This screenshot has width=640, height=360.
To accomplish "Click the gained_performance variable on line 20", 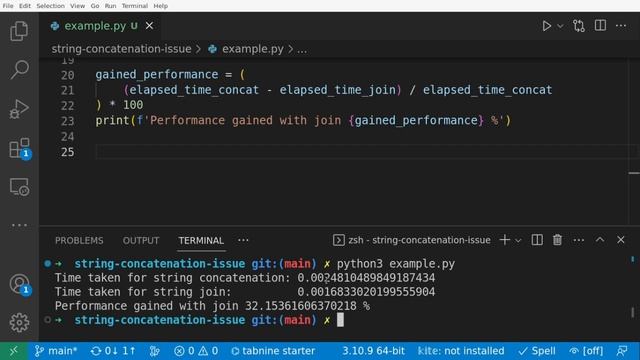I will pos(157,74).
